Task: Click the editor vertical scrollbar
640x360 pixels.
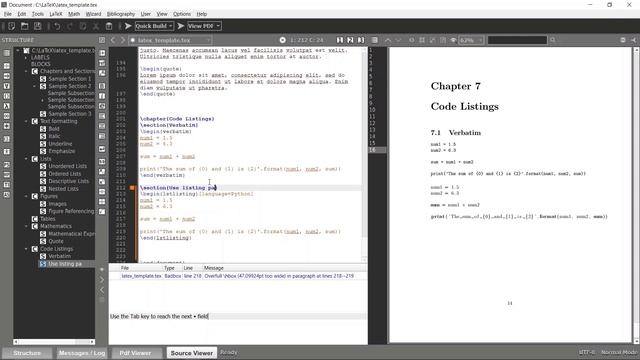Action: click(x=364, y=155)
